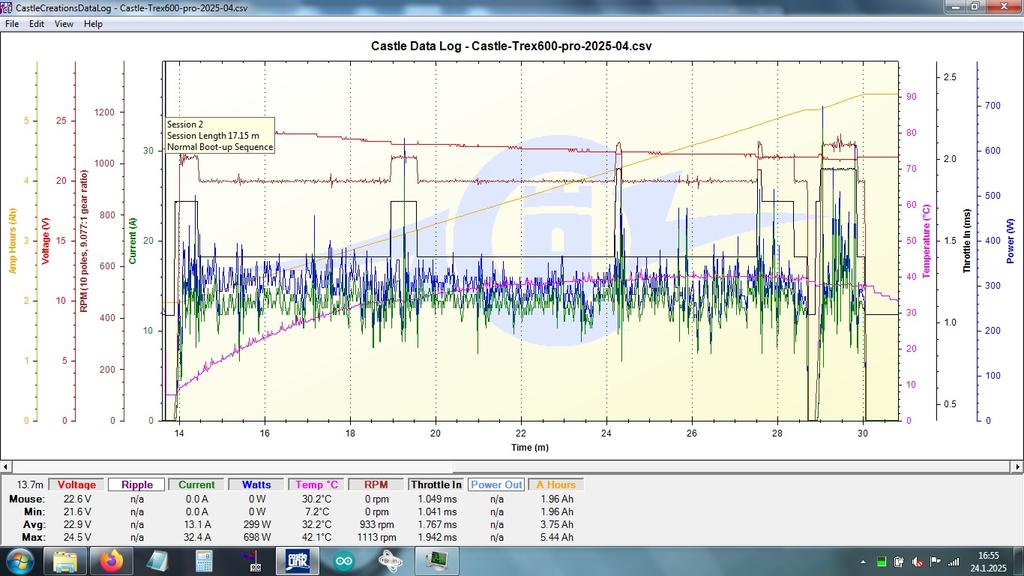This screenshot has height=576, width=1024.
Task: Switch to Castle Link taskbar app
Action: (298, 561)
